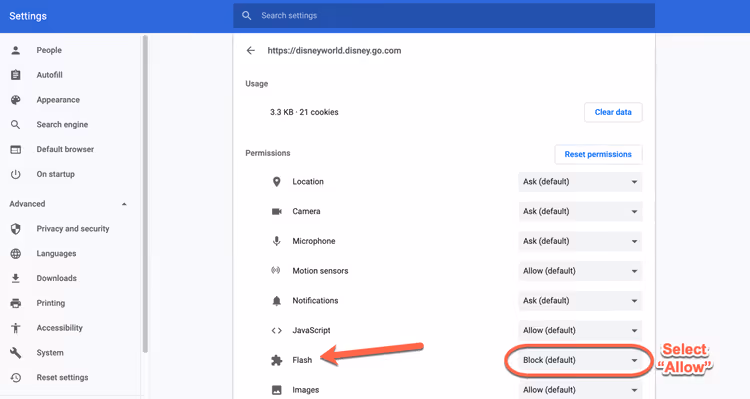The image size is (750, 399).
Task: Open the Camera permission dropdown
Action: pos(580,211)
